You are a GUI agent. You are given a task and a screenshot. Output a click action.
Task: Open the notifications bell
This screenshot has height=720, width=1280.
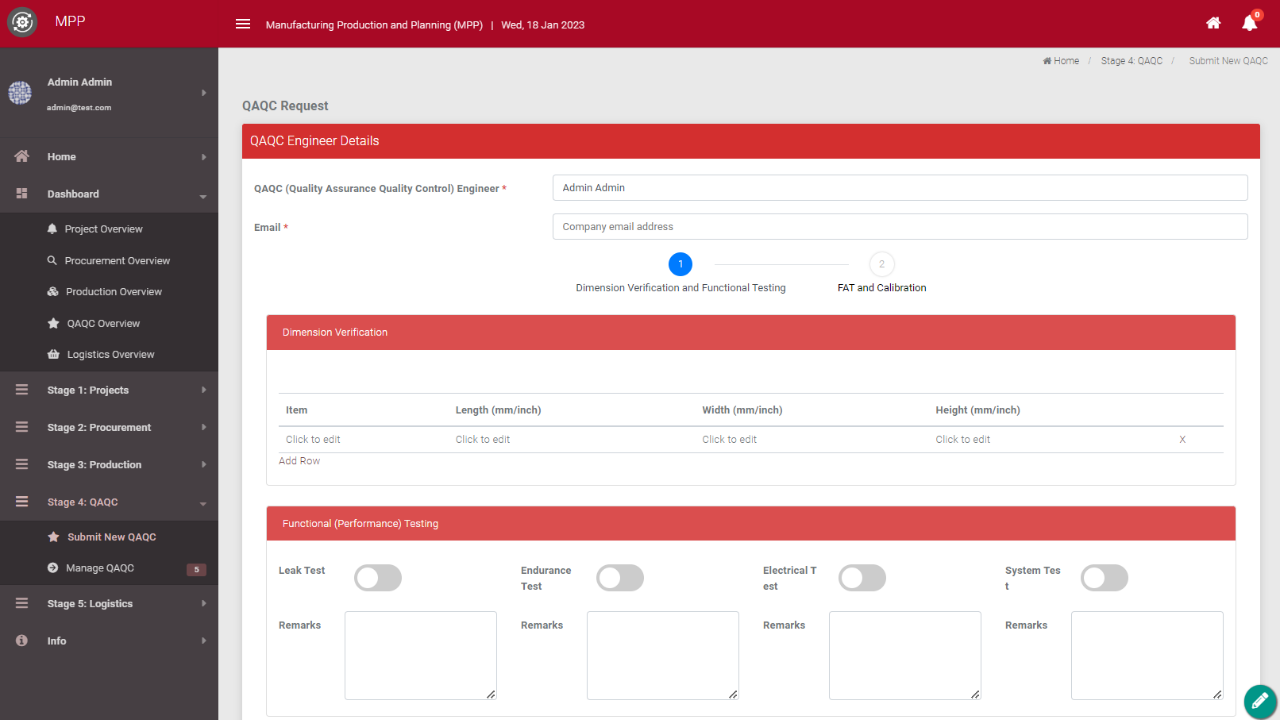pyautogui.click(x=1249, y=24)
